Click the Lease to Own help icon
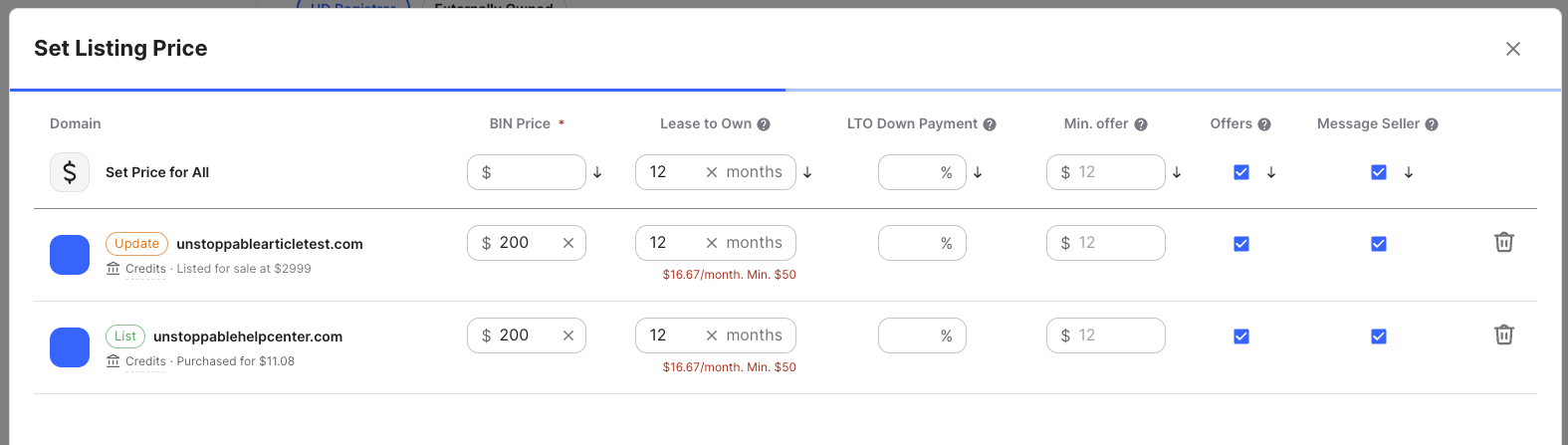 (764, 124)
